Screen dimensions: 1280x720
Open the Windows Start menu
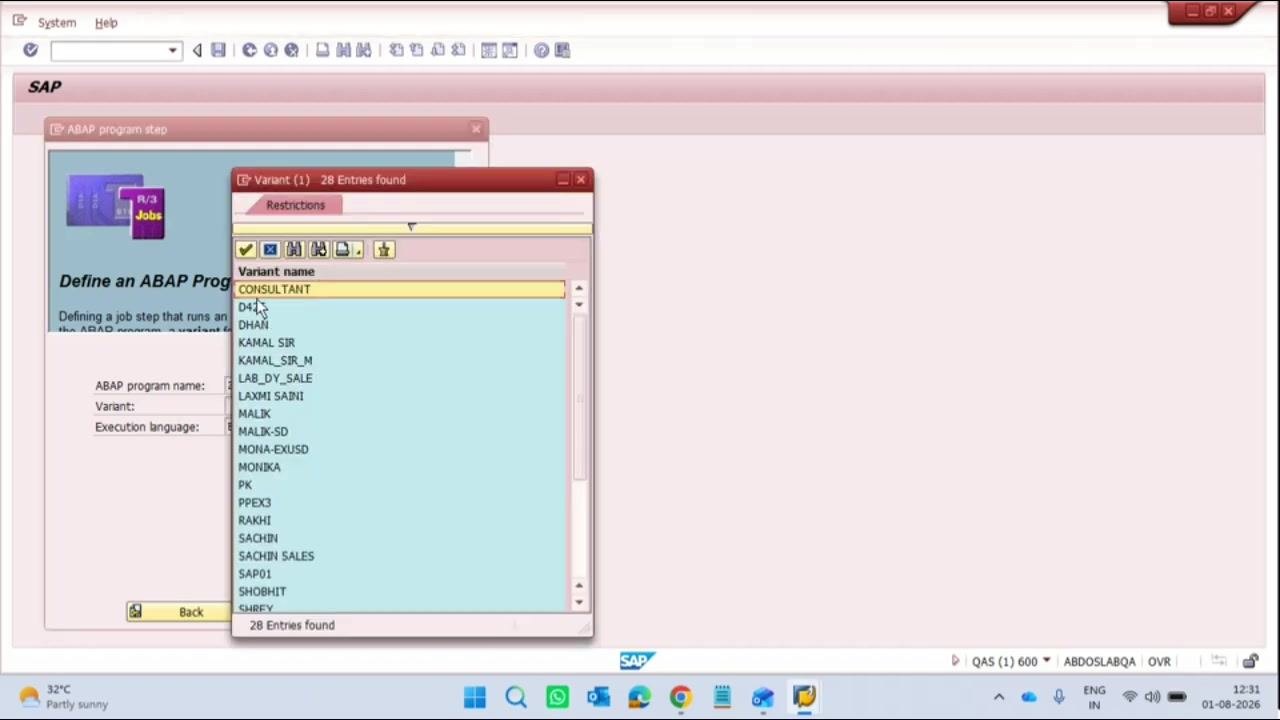click(475, 697)
